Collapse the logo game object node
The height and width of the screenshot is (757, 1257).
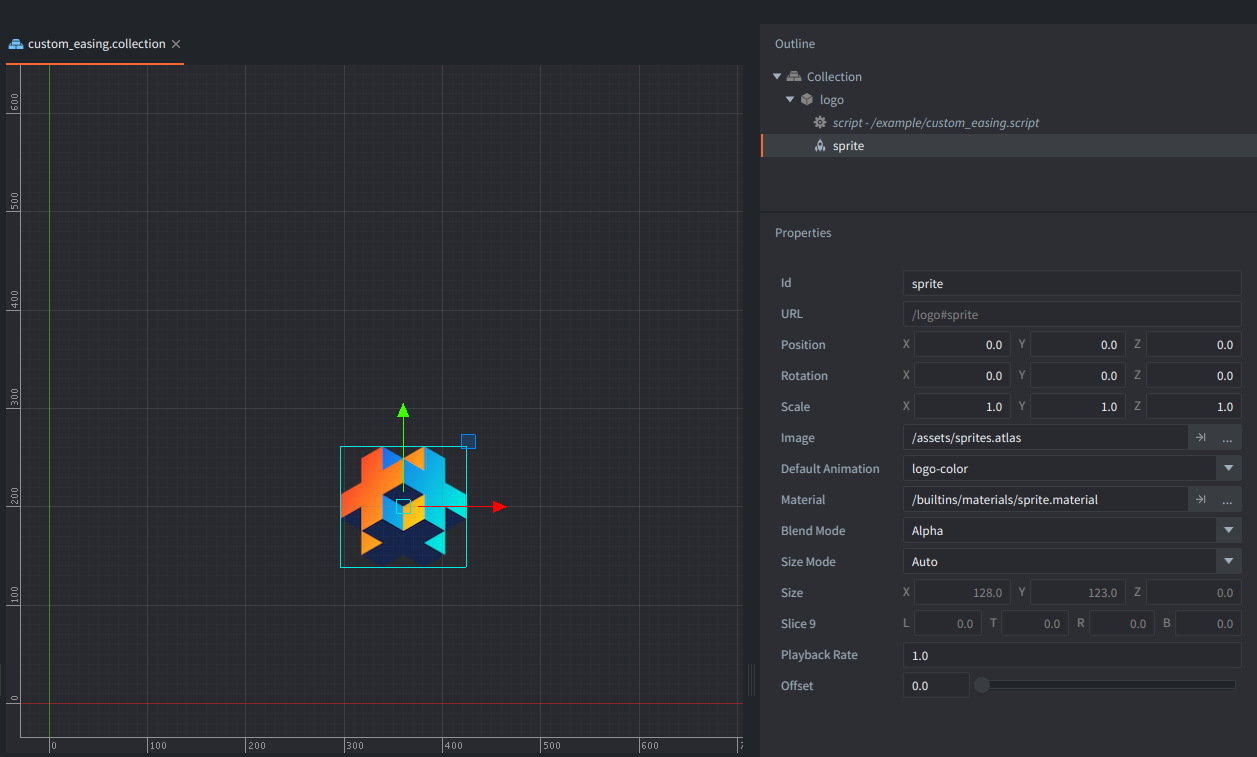point(790,100)
